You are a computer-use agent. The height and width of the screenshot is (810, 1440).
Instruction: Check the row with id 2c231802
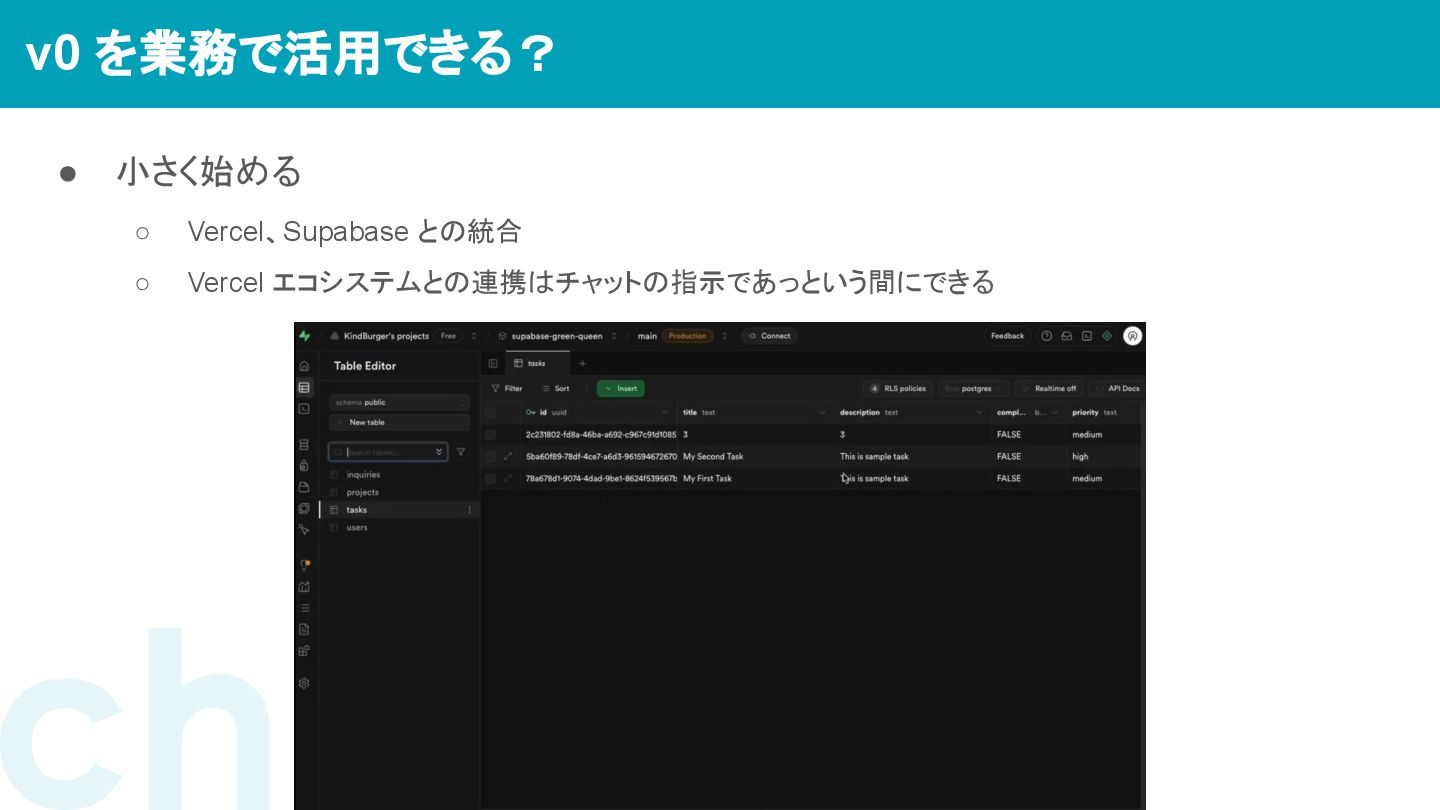click(490, 434)
